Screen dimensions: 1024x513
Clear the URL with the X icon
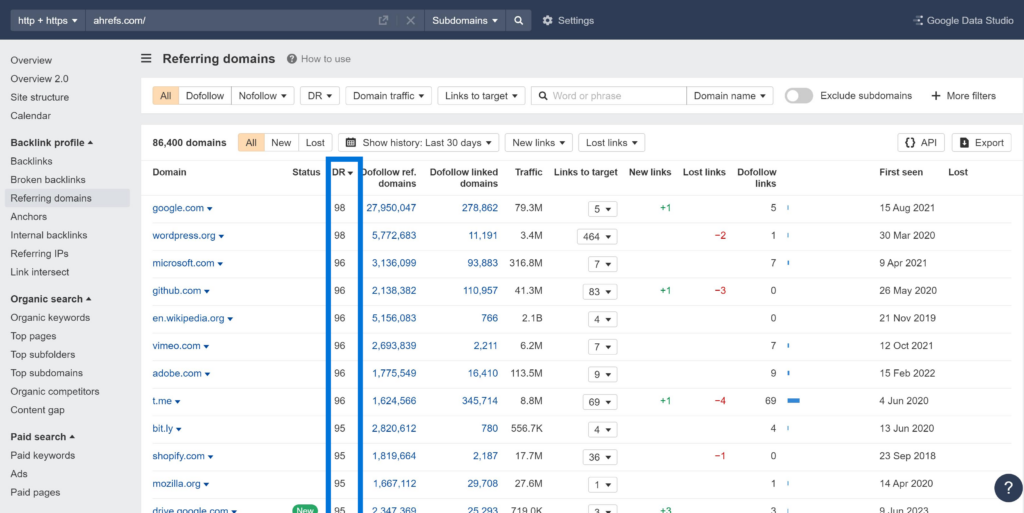point(410,20)
